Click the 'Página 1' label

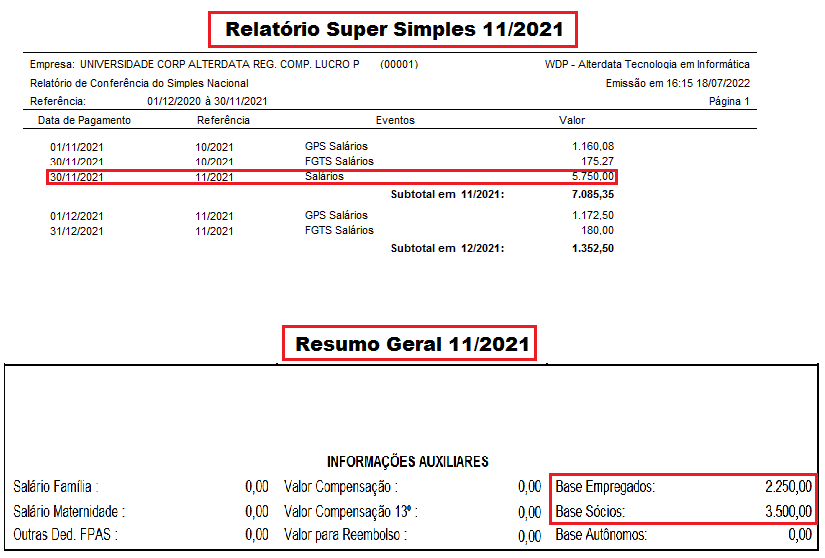tap(729, 101)
